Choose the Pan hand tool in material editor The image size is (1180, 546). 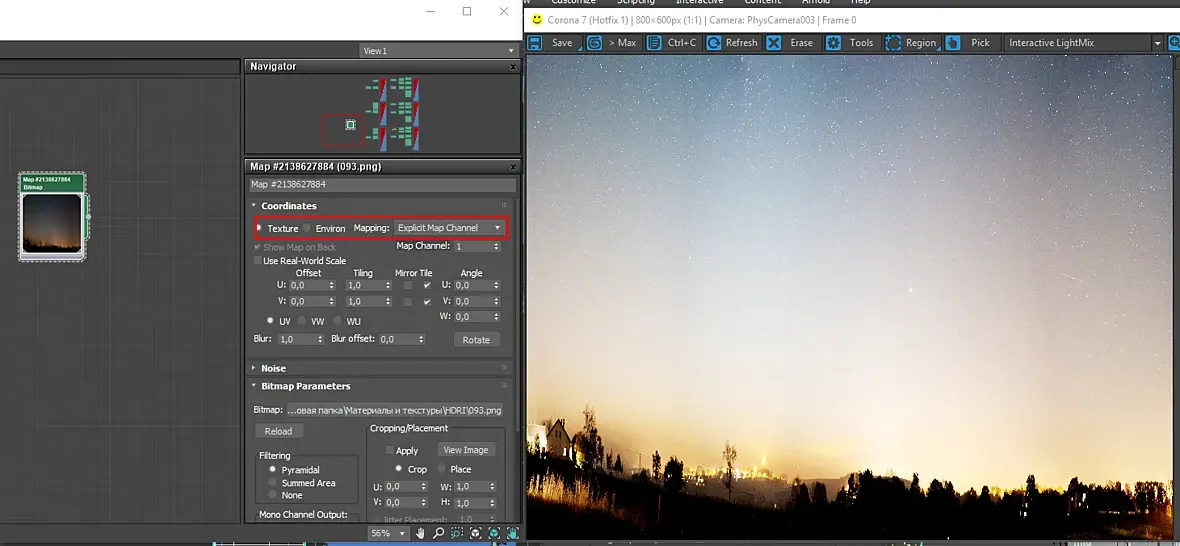[421, 534]
